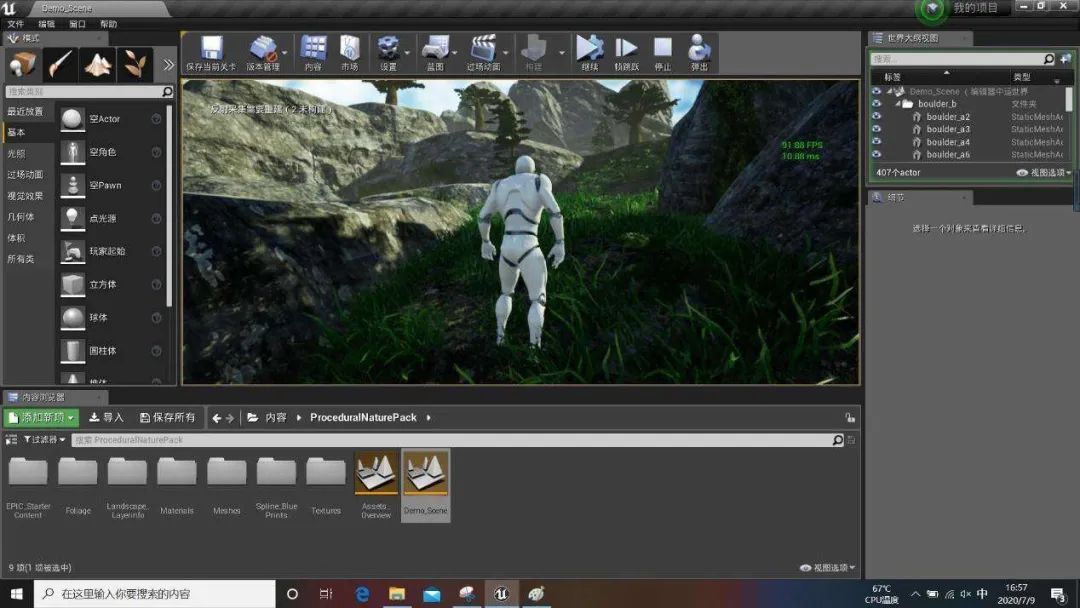Screen dimensions: 1080x608
Task: Toggle the eye icon for boulder_a6
Action: pos(876,154)
